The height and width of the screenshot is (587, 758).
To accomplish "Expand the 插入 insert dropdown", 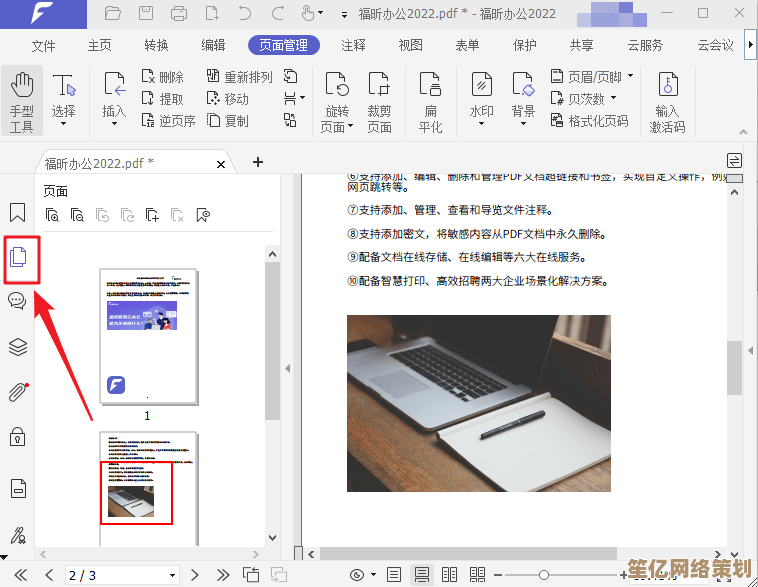I will pos(114,123).
